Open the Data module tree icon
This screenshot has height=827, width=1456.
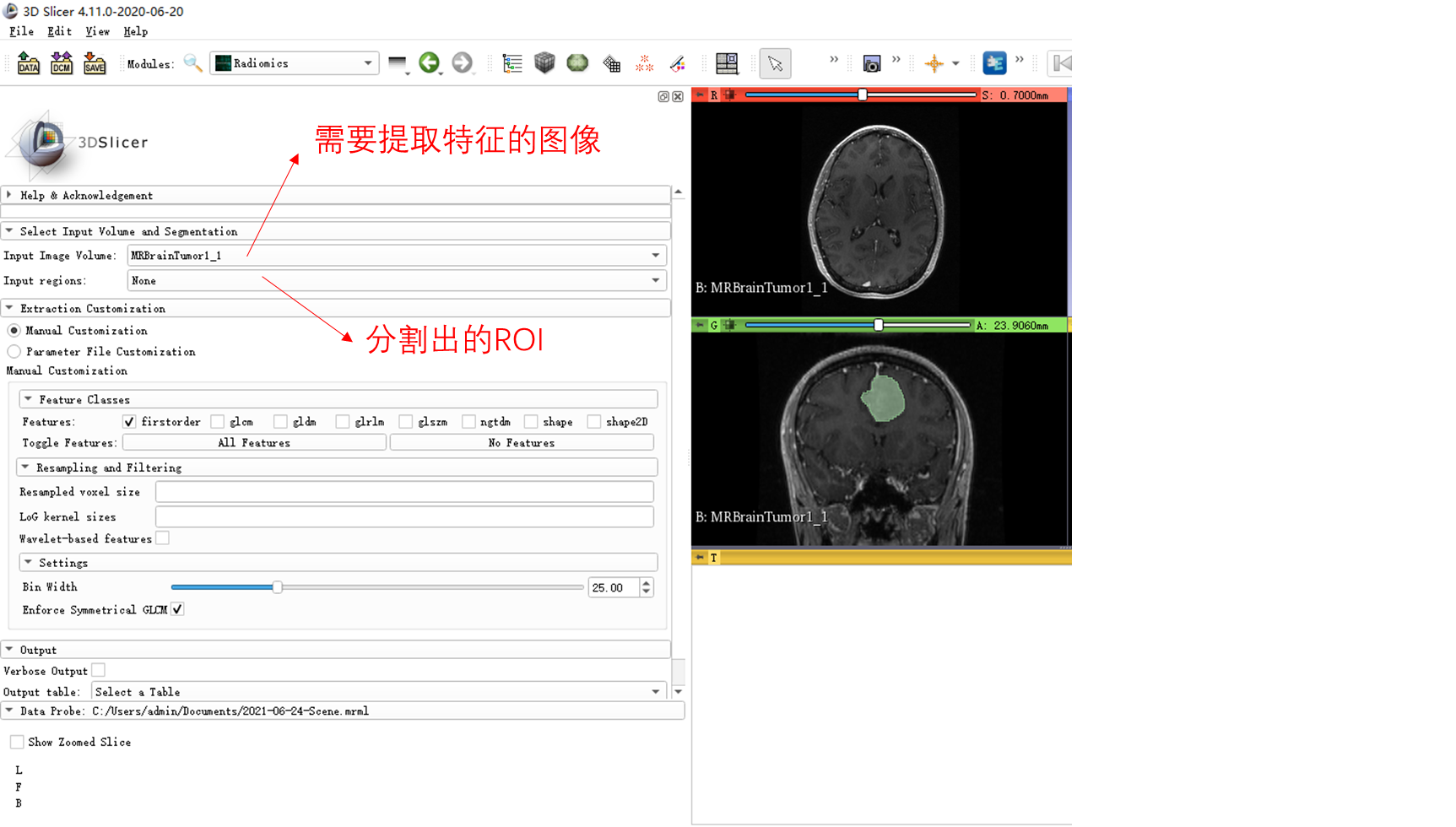pos(512,63)
